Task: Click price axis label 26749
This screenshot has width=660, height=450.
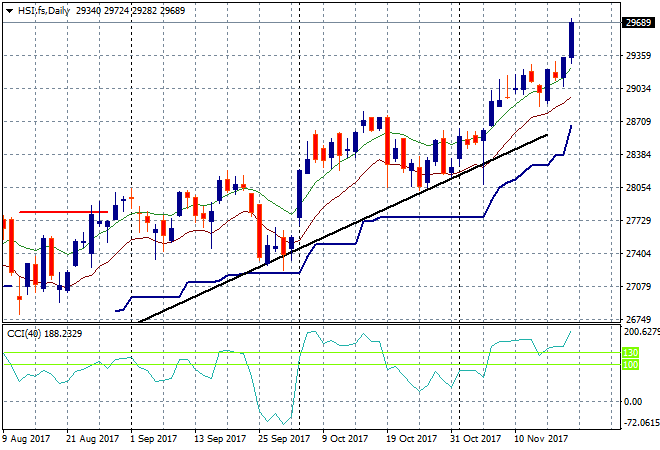Action: pyautogui.click(x=638, y=320)
